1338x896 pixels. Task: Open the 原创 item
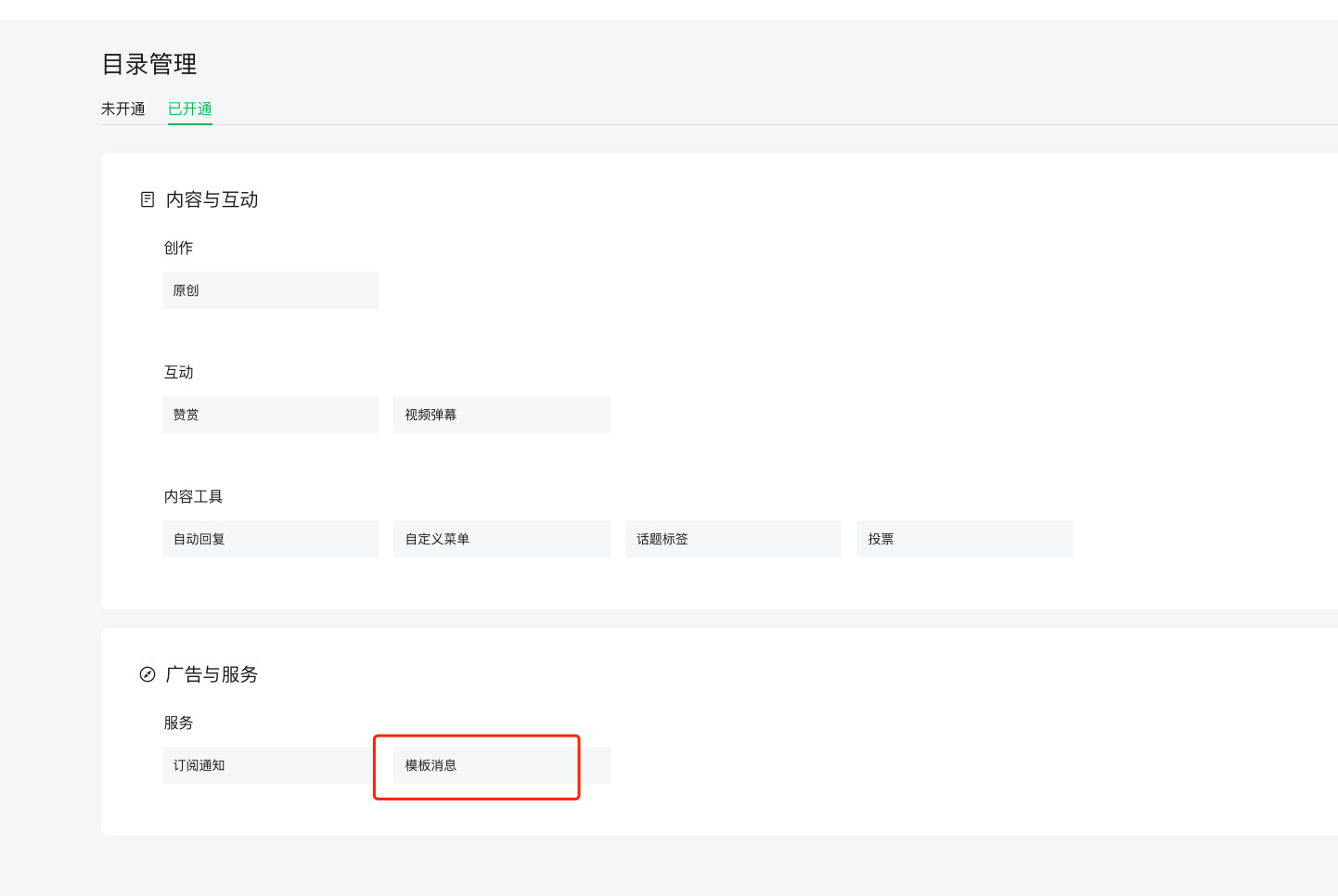(x=270, y=290)
